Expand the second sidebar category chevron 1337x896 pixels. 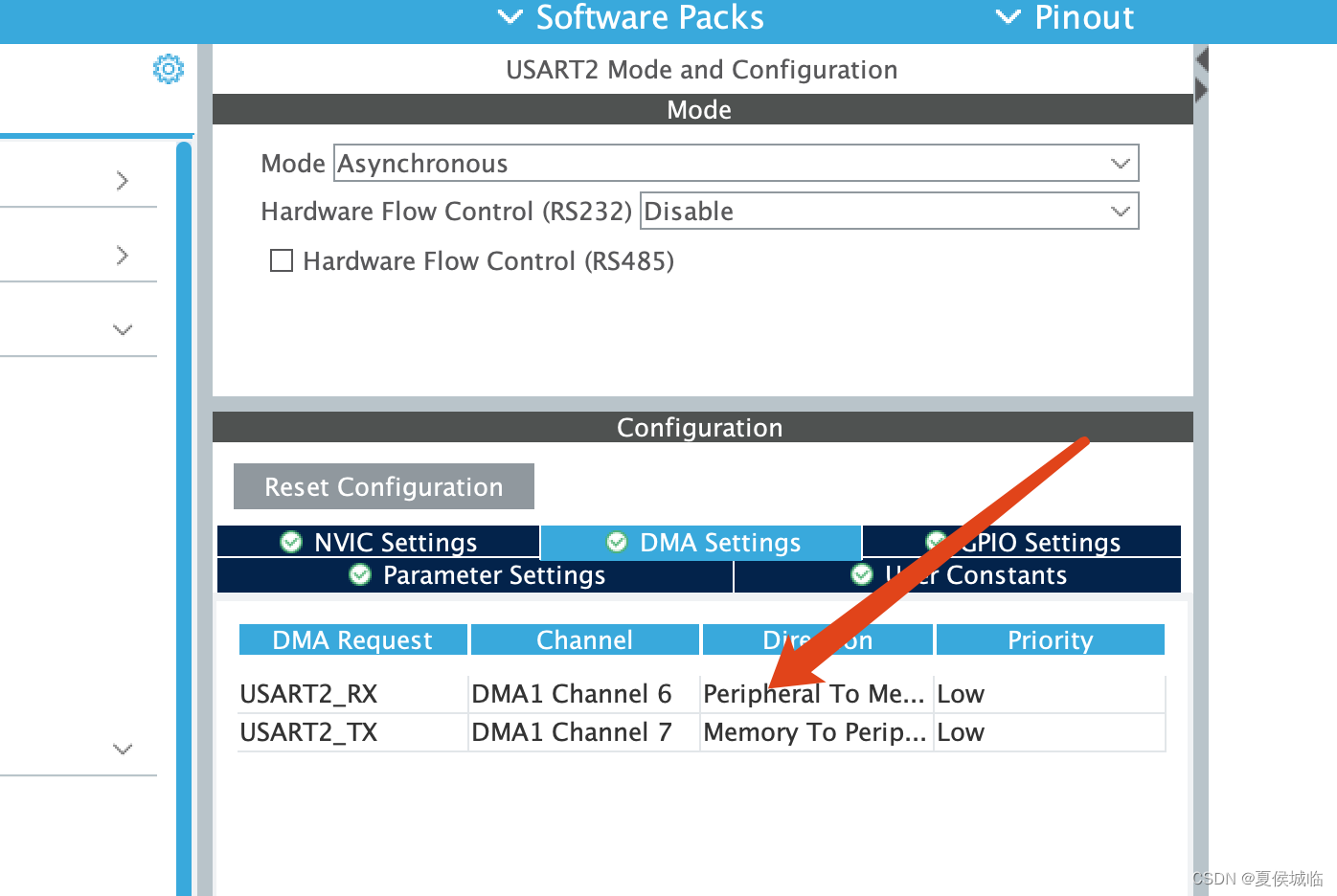(122, 255)
